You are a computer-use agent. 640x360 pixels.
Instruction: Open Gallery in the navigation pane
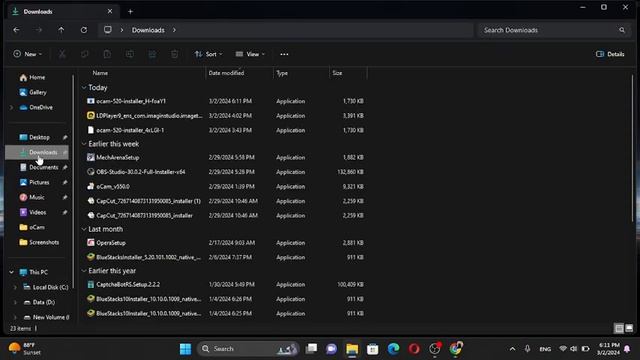[33, 92]
